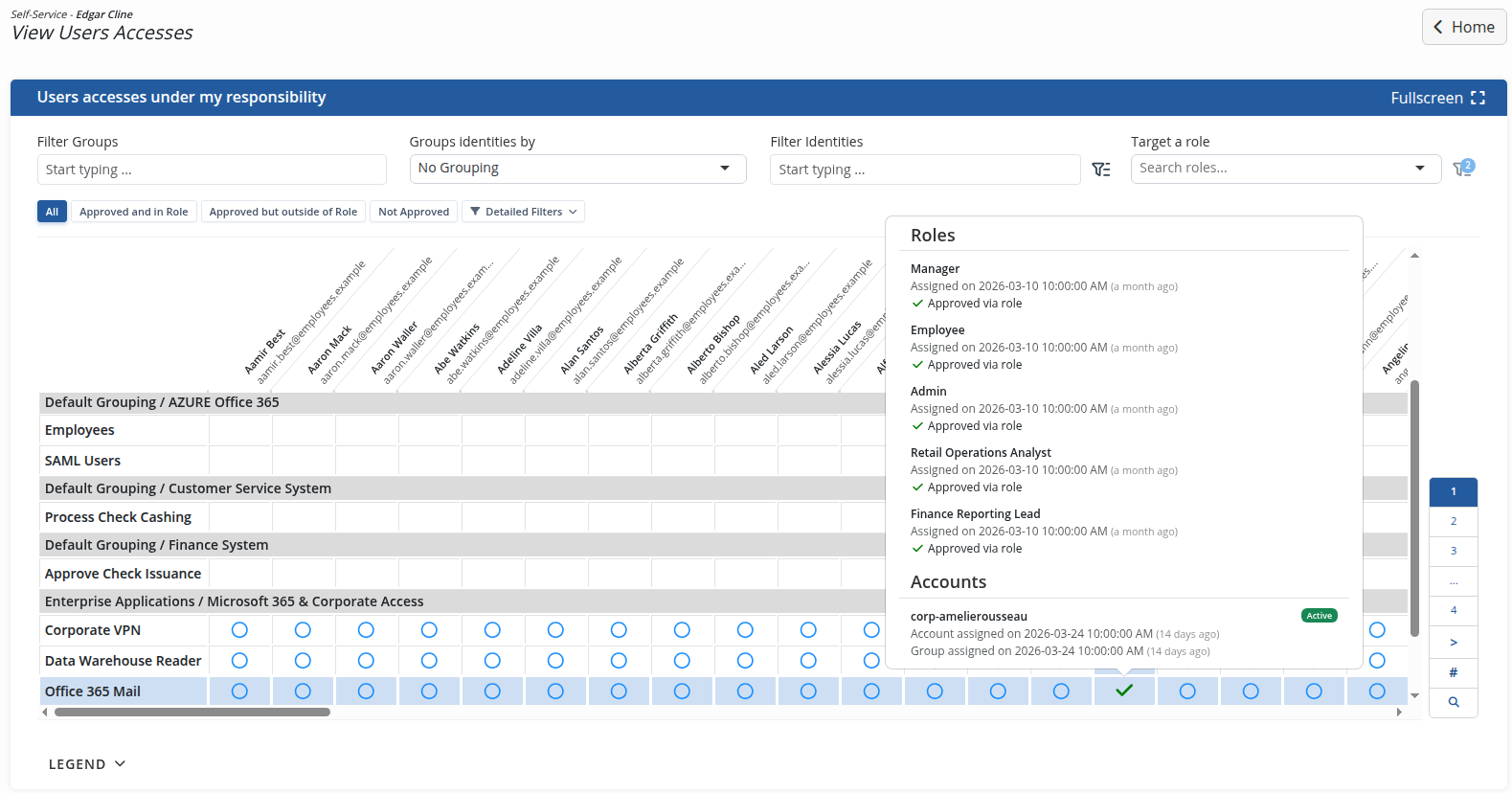1512x793 pixels.
Task: Enter Fullscreen mode
Action: 1437,98
